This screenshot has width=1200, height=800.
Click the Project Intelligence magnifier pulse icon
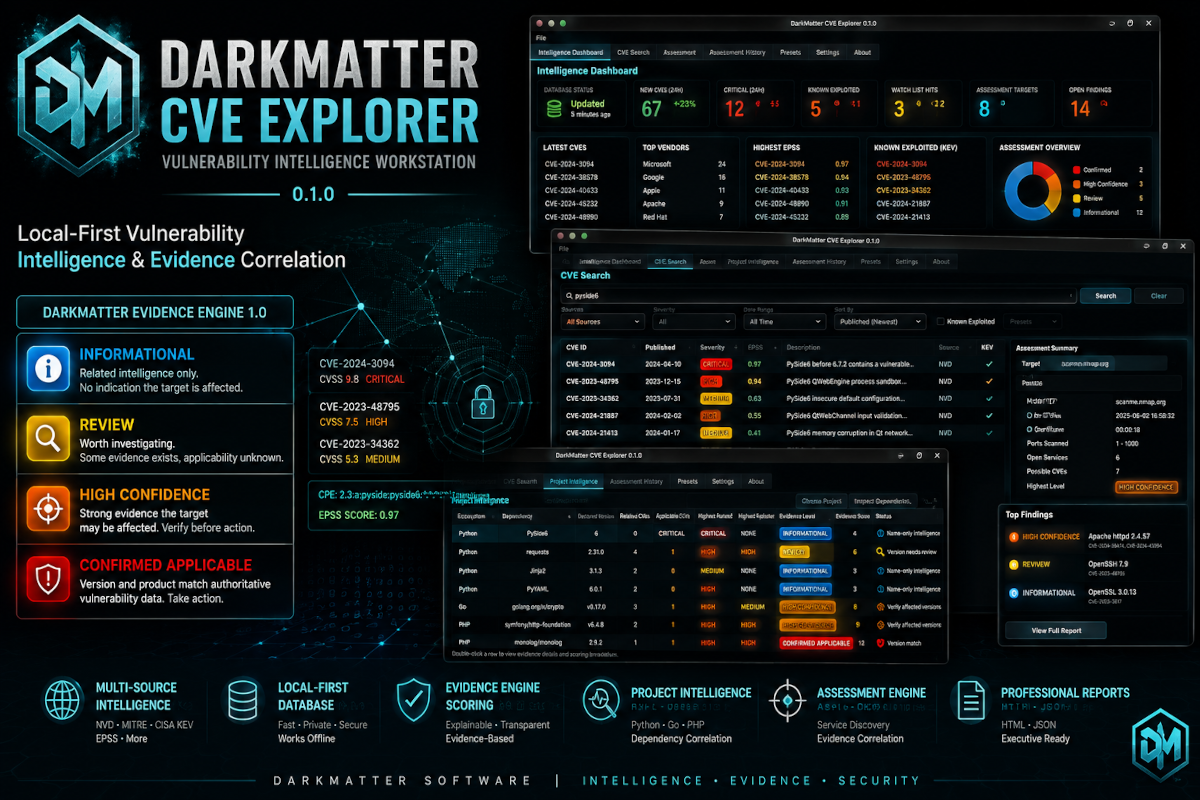(x=599, y=702)
